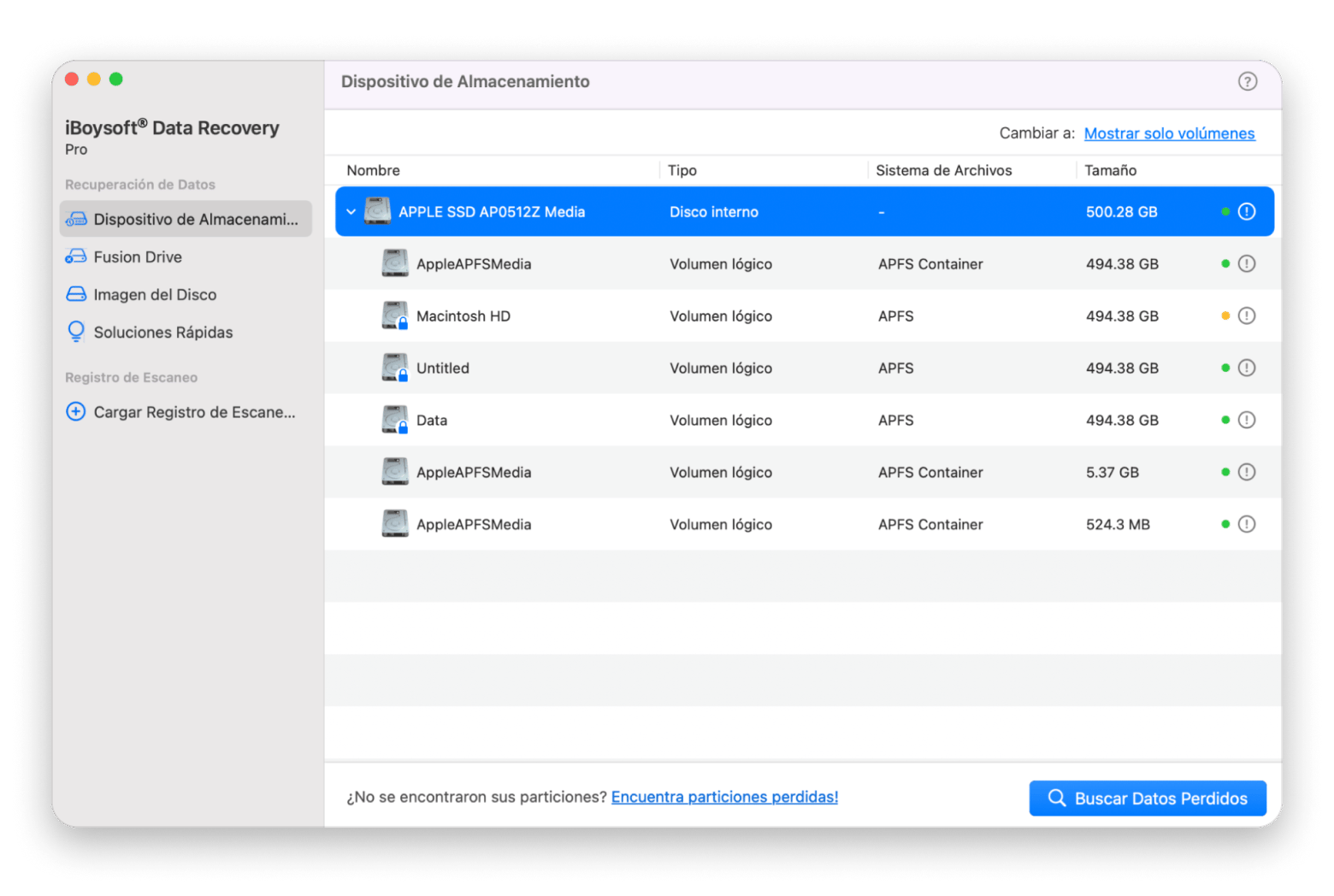
Task: Click Cargar Registro de Escaneo
Action: pyautogui.click(x=194, y=412)
